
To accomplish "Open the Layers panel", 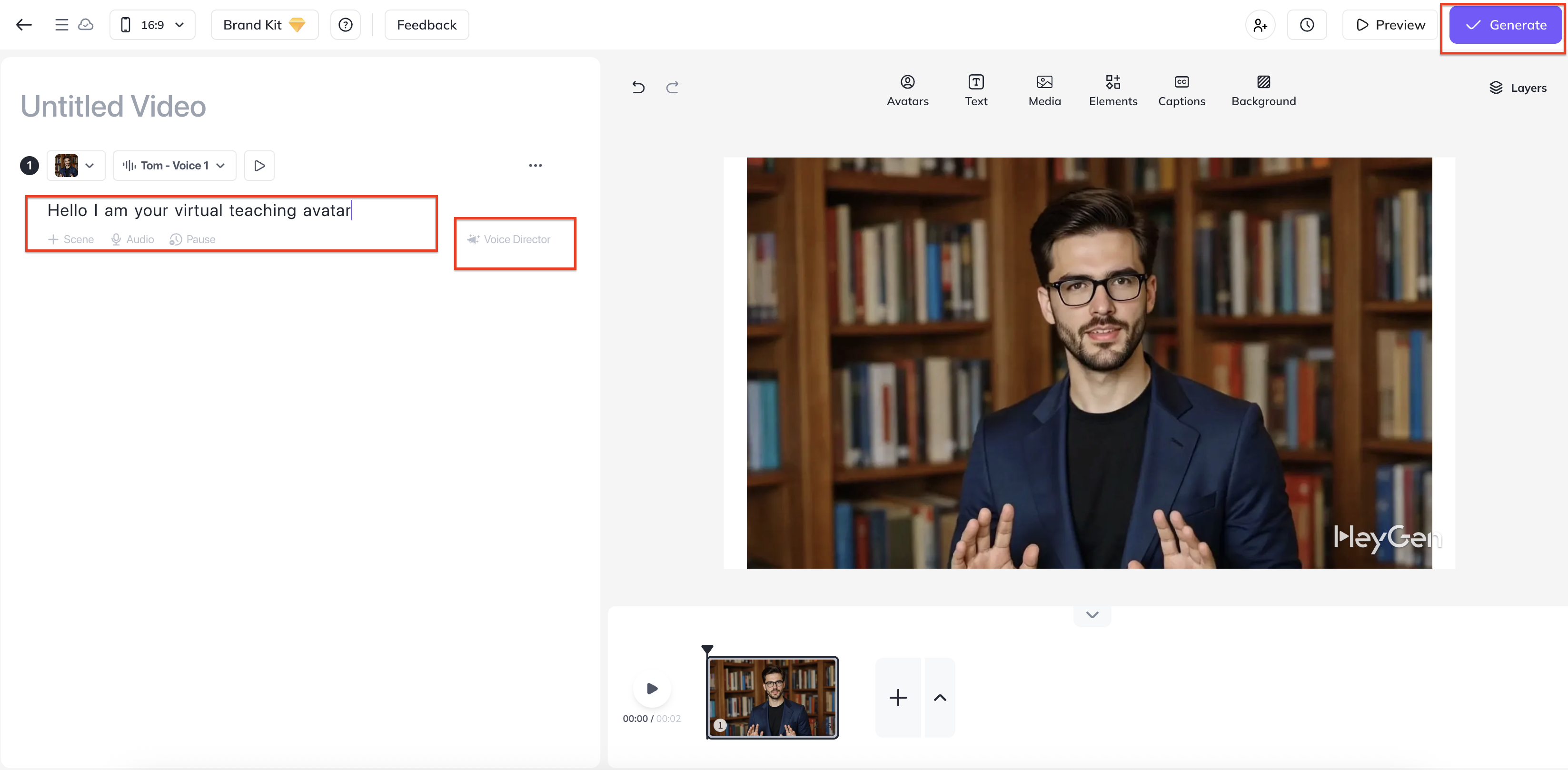I will pyautogui.click(x=1518, y=88).
